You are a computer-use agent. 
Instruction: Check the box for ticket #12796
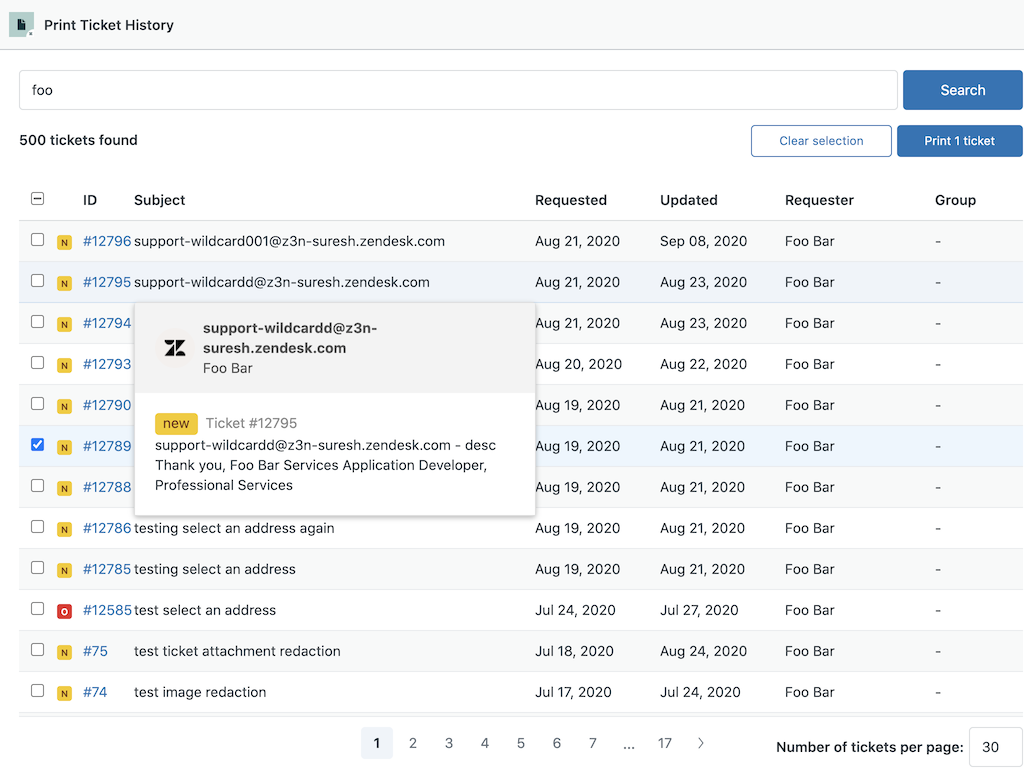tap(38, 240)
